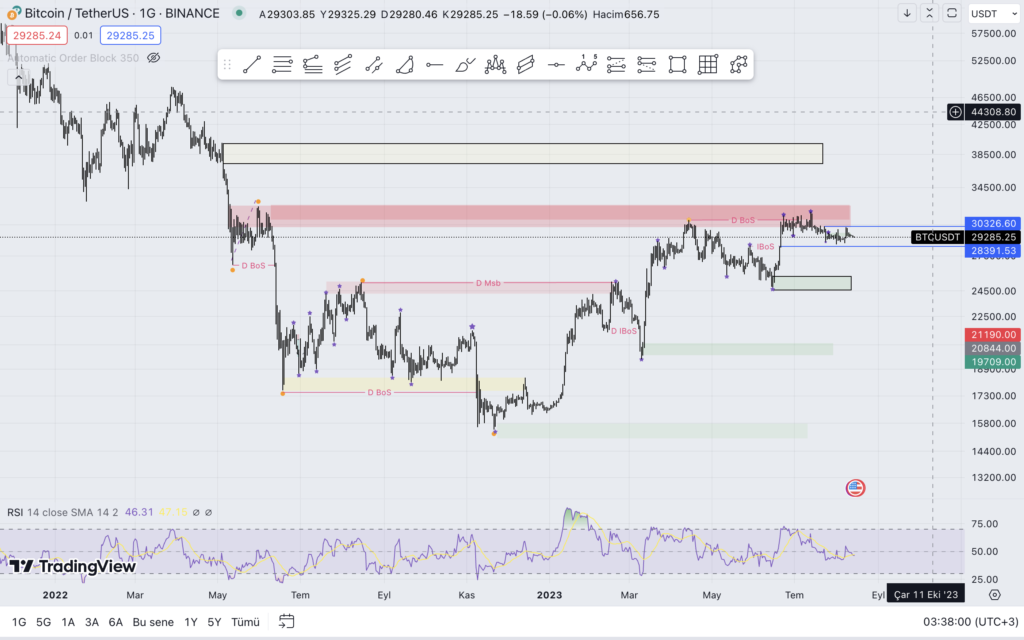This screenshot has width=1024, height=640.
Task: Select the Gann Box grid tool
Action: (708, 65)
